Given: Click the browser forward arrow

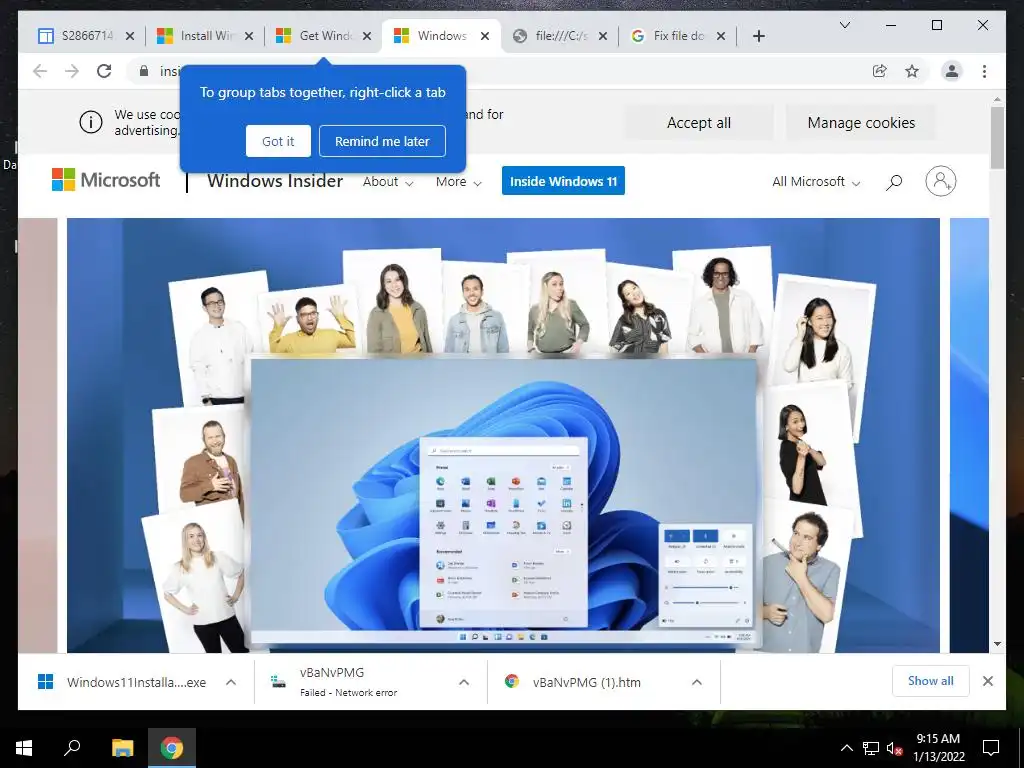Looking at the screenshot, I should click(x=72, y=71).
